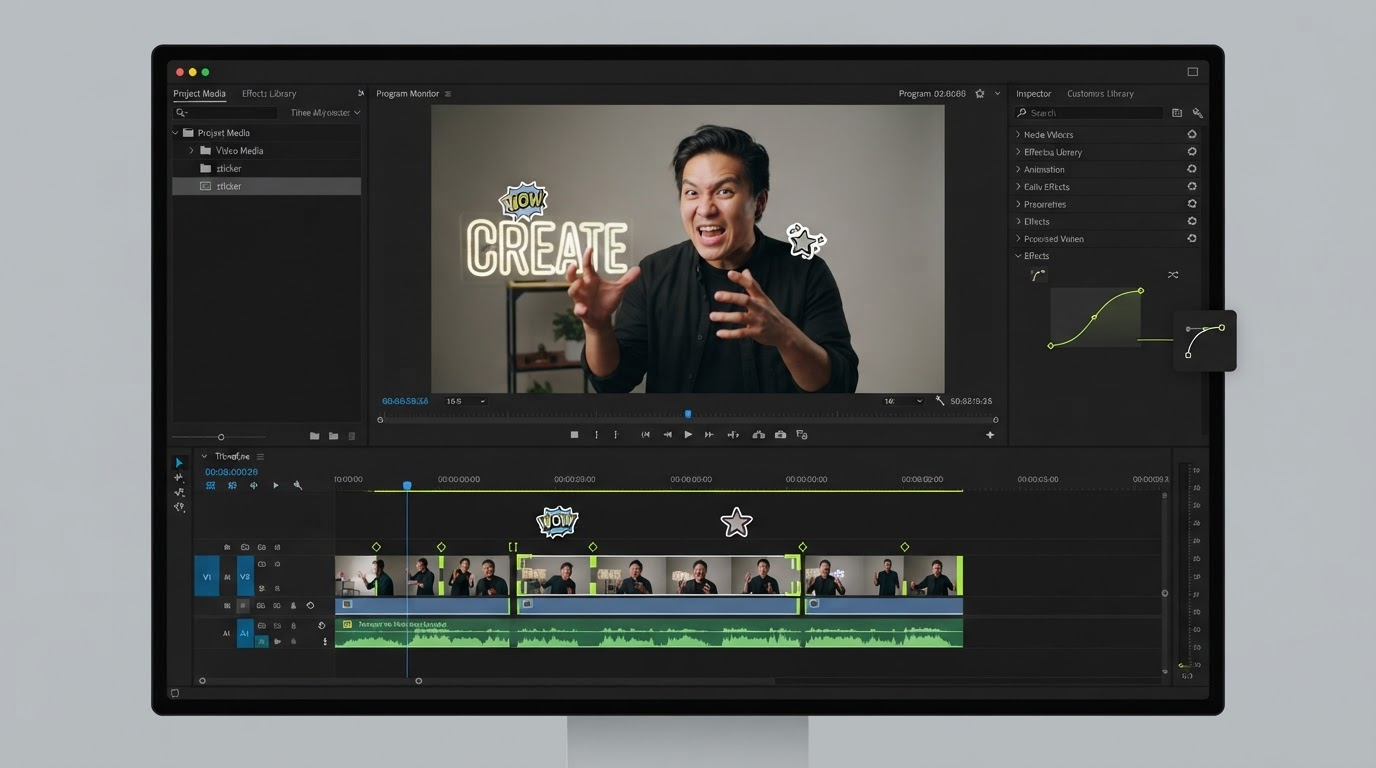Viewport: 1376px width, 768px height.
Task: Adjust the Project panel thumbnail size slider
Action: click(x=221, y=437)
